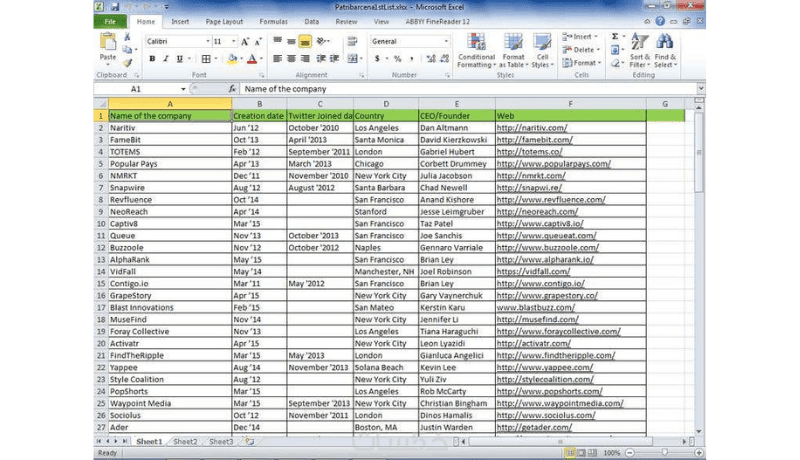Click the Increase Font Size icon
Screen dimensions: 800x460
245,41
